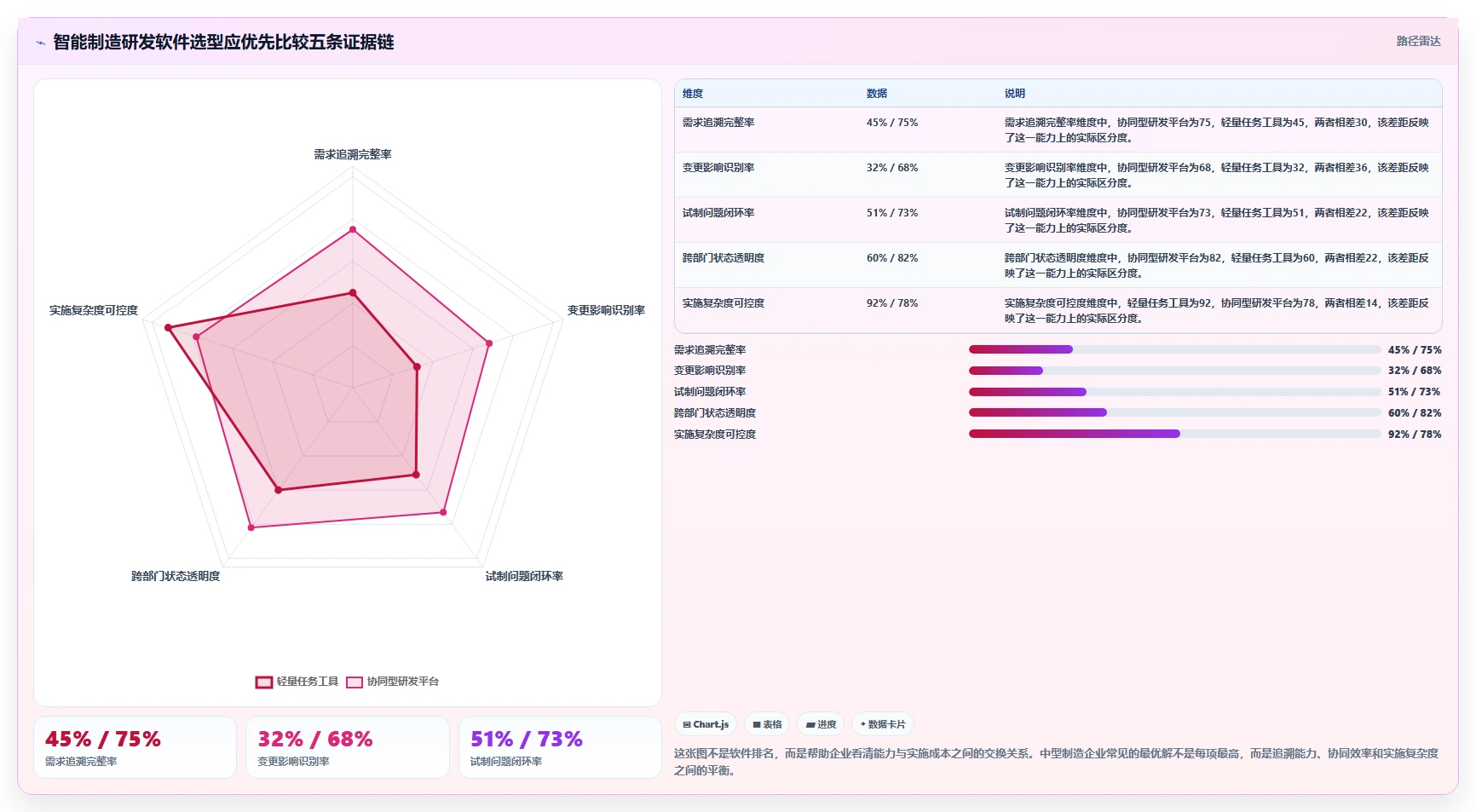Click 协同型研发平台 data point on 需求追溯完整率 axis
This screenshot has height=812, width=1476.
pos(353,229)
